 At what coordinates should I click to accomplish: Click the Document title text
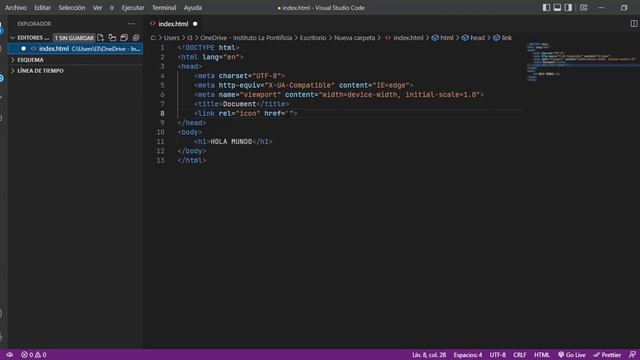tap(239, 104)
